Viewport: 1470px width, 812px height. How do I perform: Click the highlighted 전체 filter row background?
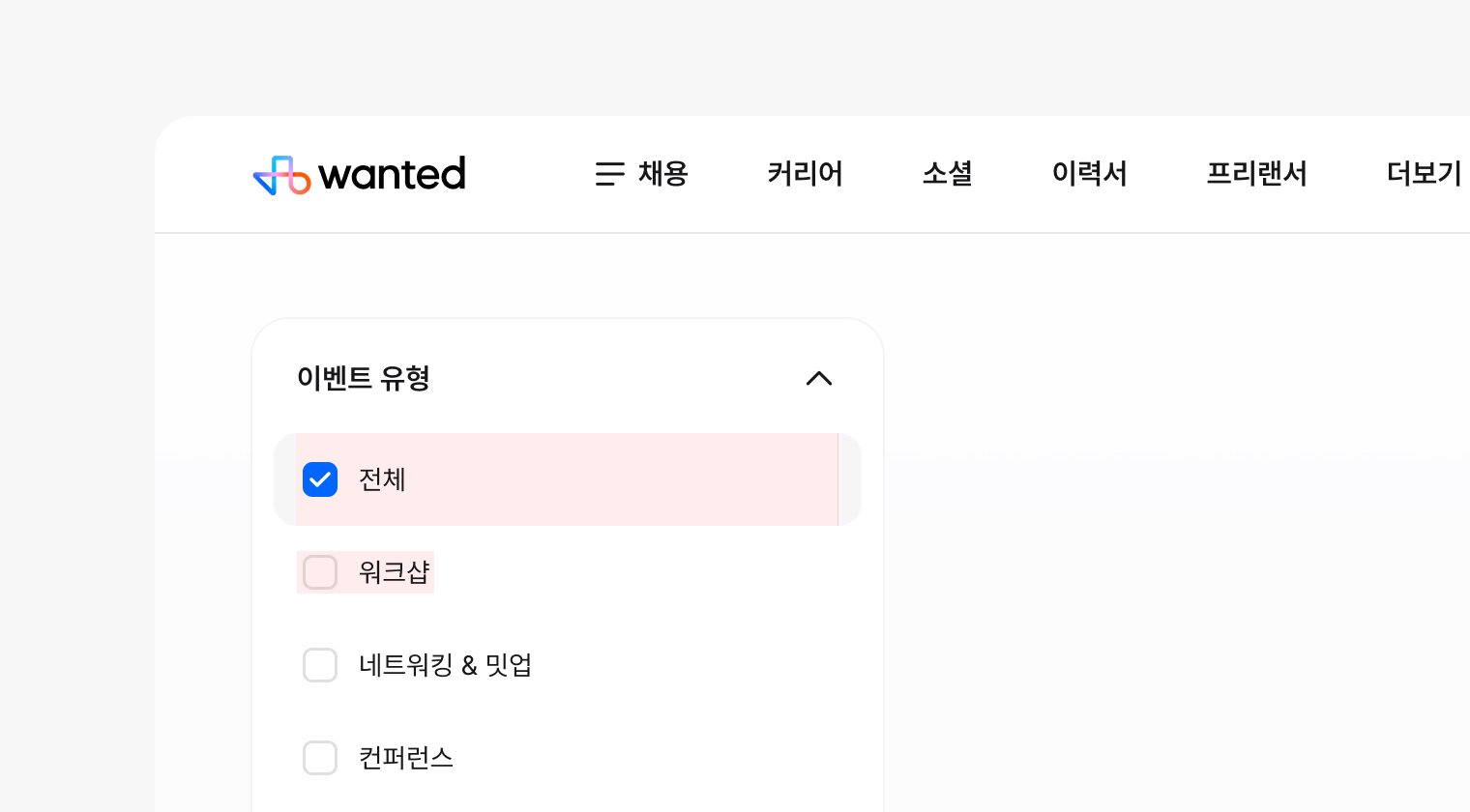[x=619, y=479]
